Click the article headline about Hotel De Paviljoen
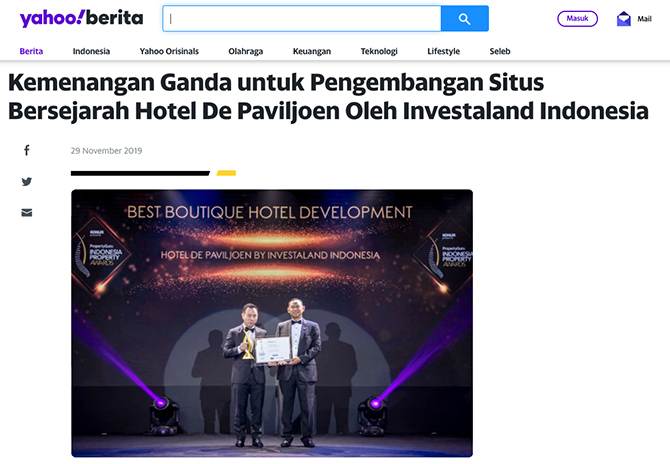670x464 pixels. pos(328,97)
